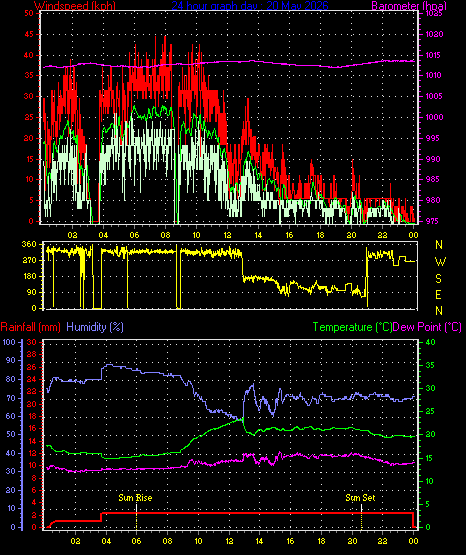Image resolution: width=466 pixels, height=555 pixels.
Task: Click the 180 wind direction scale value
Action: click(x=29, y=276)
